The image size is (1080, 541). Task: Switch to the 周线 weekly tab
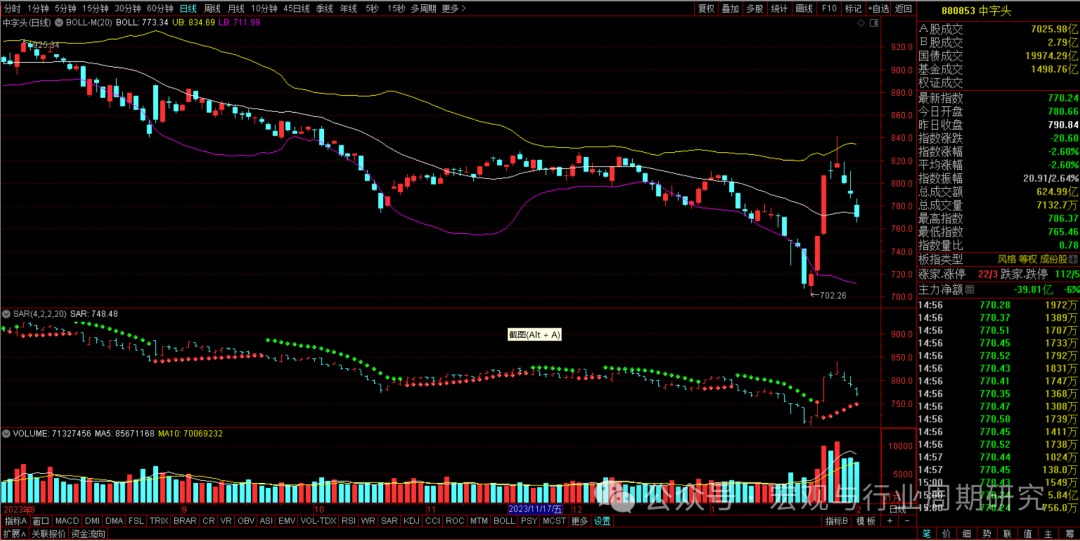coord(212,8)
